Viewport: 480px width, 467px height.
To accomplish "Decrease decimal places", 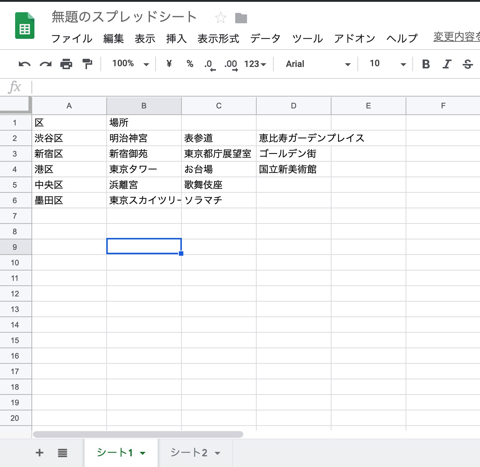I will [x=210, y=64].
